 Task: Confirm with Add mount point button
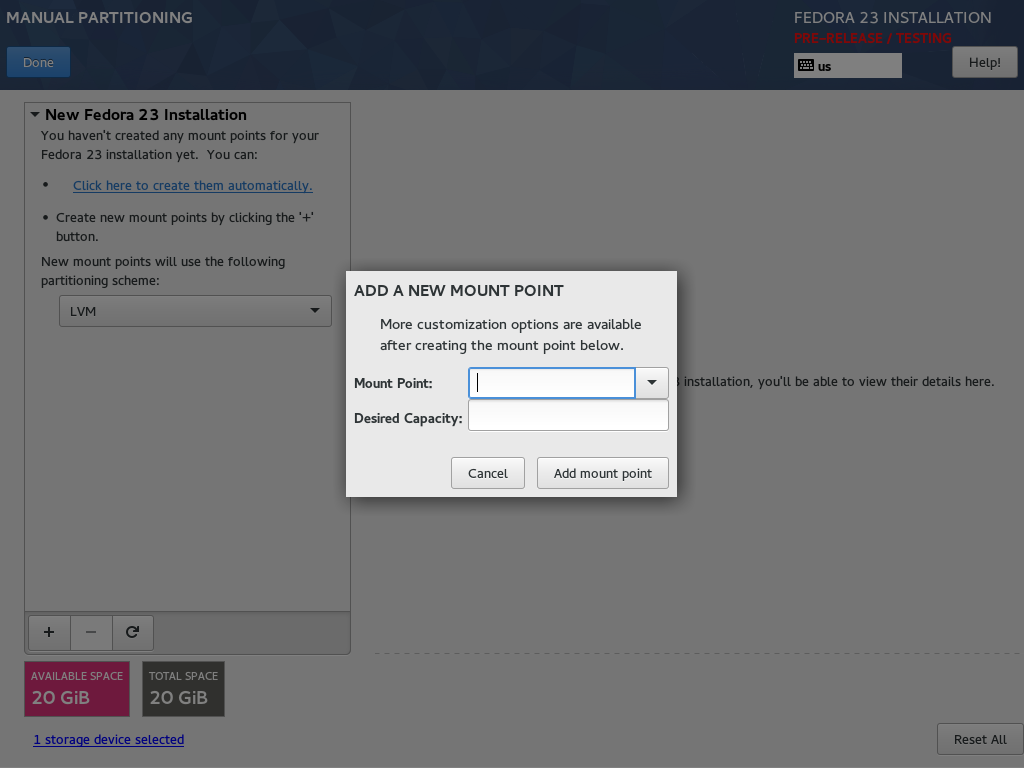click(603, 473)
